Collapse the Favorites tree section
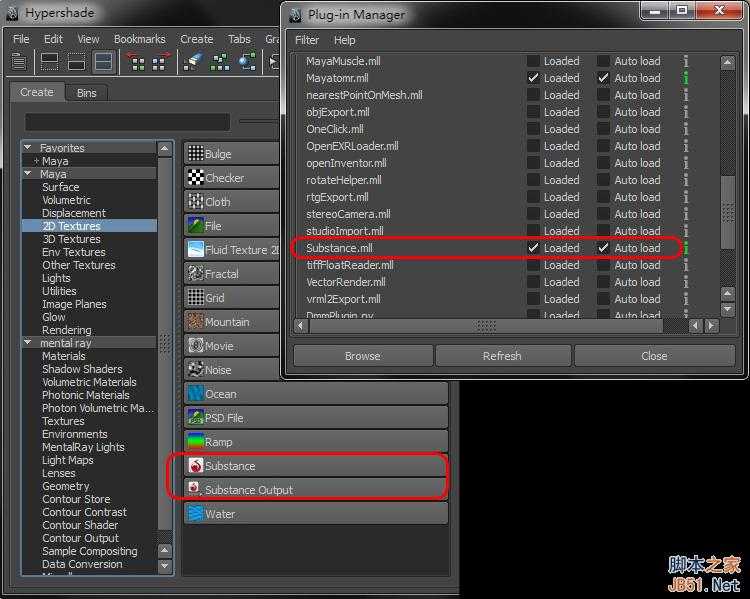The width and height of the screenshot is (750, 599). (28, 147)
